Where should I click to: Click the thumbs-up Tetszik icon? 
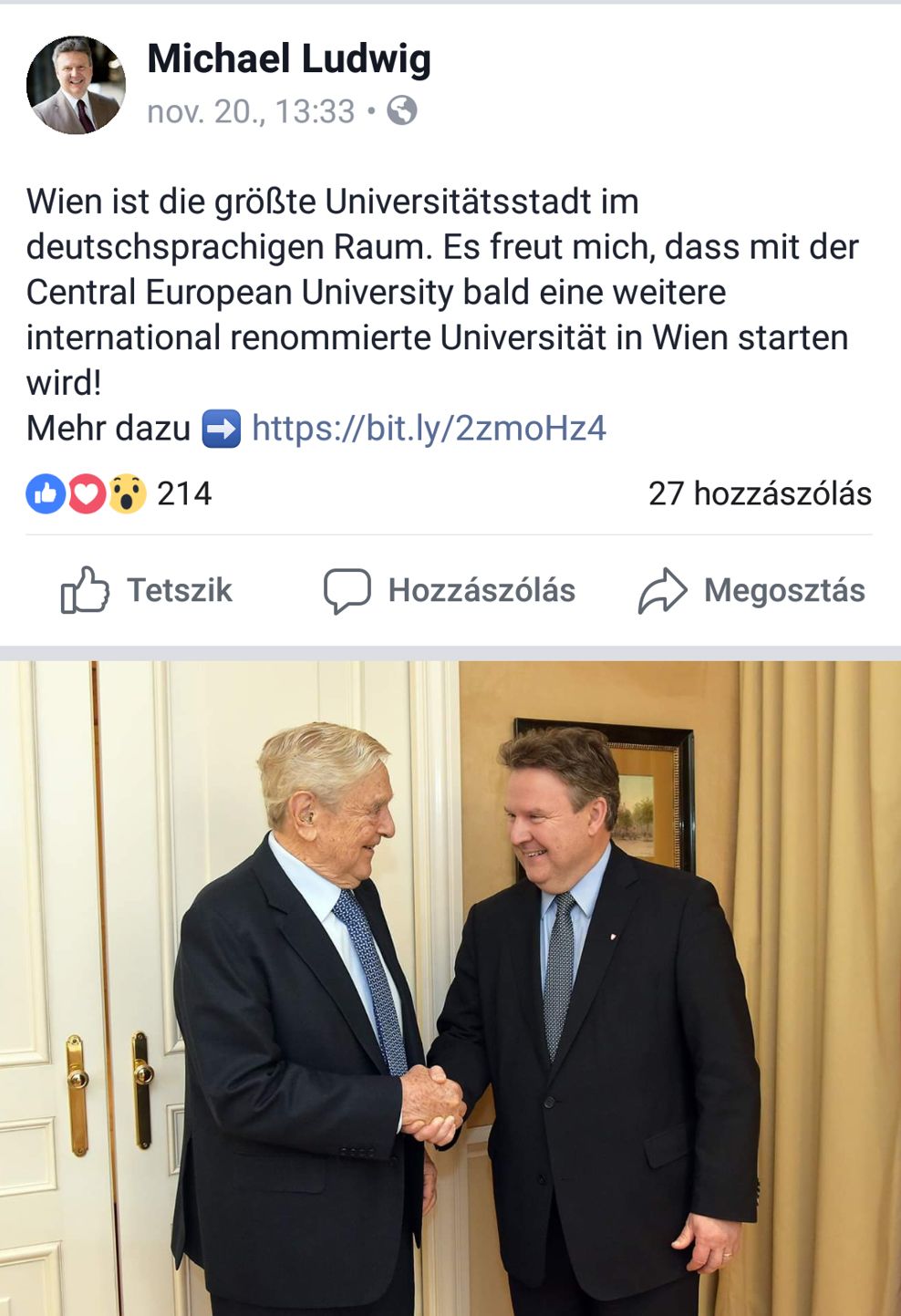point(85,590)
